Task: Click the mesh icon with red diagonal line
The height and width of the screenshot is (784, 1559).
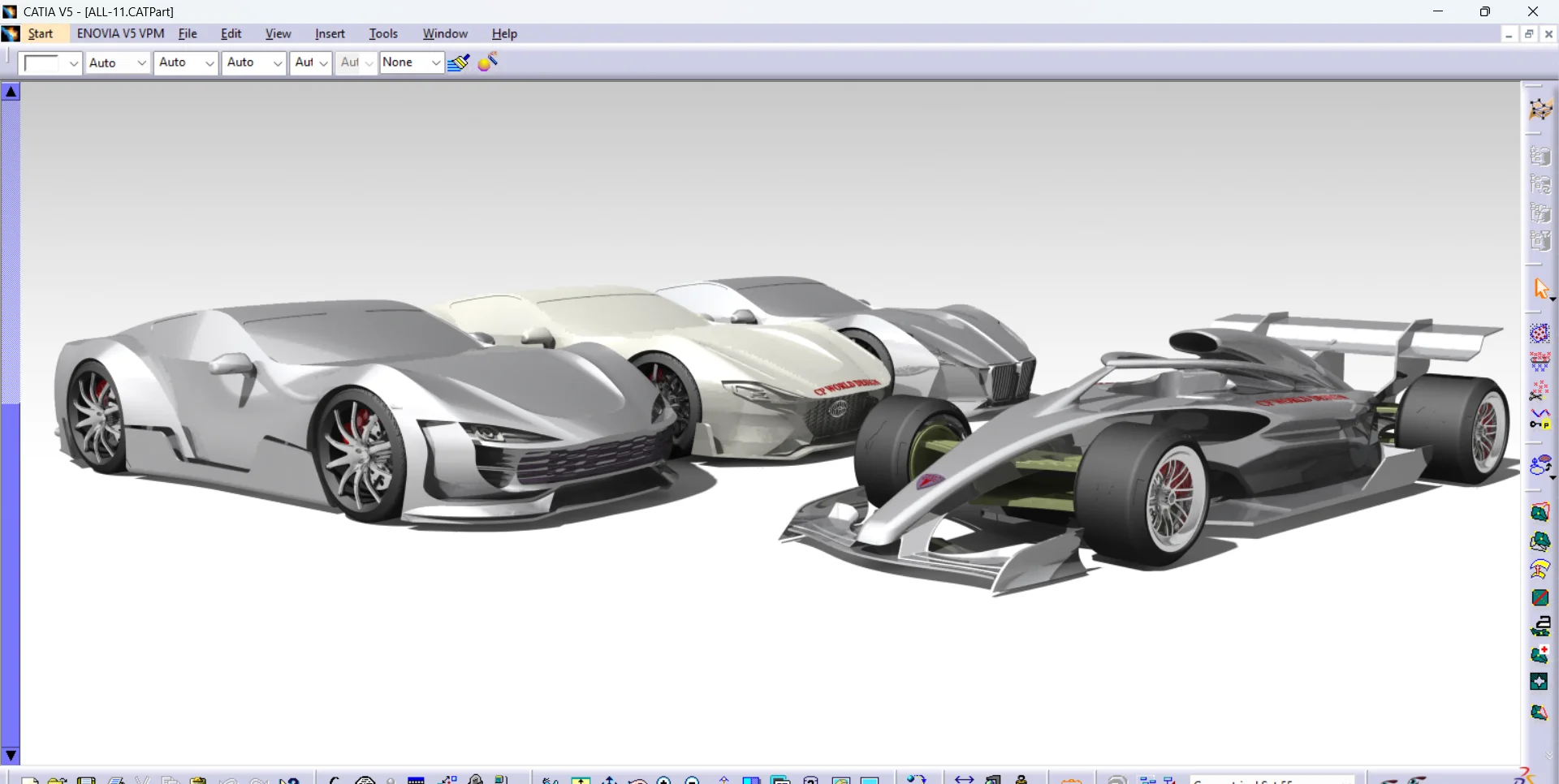Action: (1540, 598)
